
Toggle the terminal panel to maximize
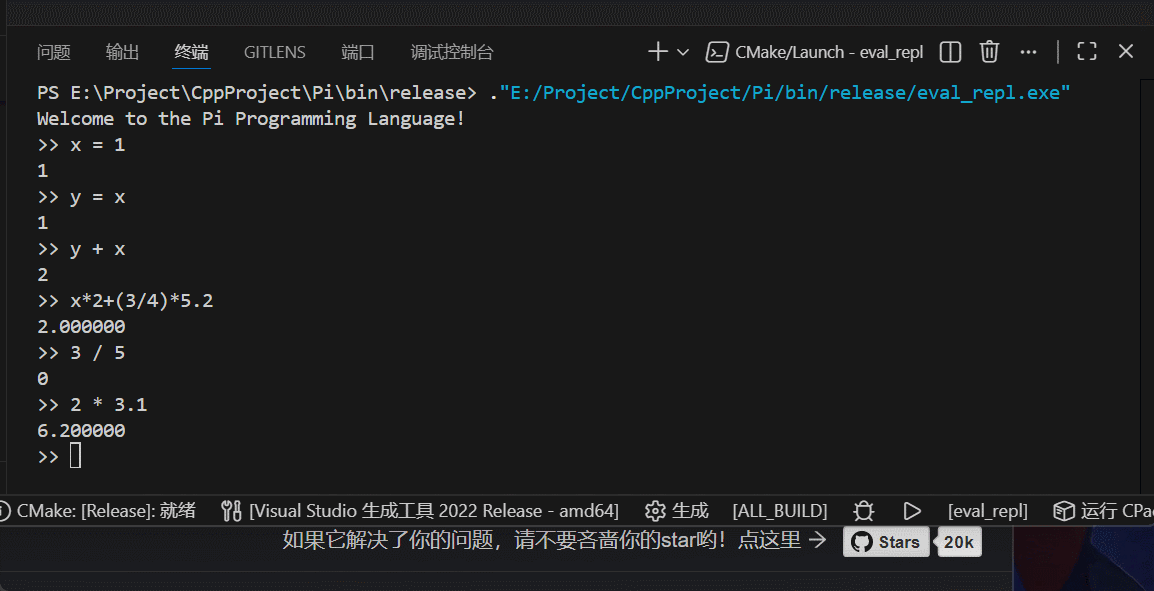1086,51
